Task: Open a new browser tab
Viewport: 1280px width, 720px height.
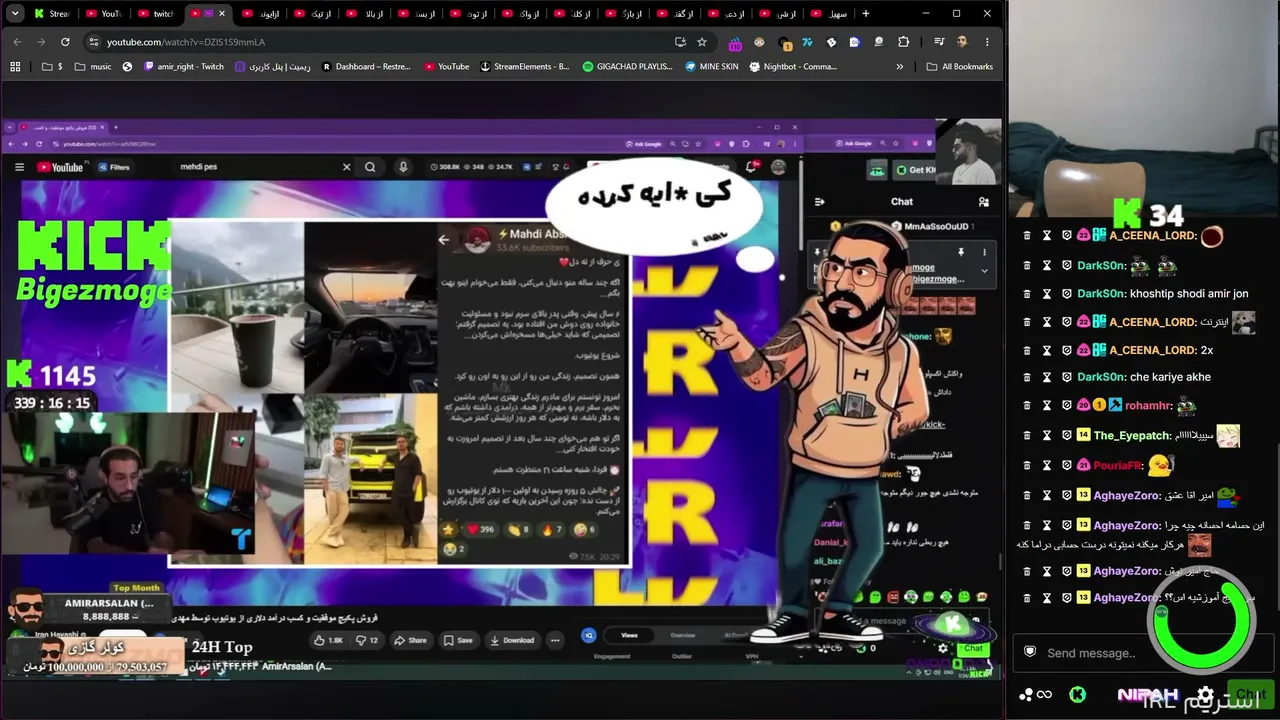Action: pyautogui.click(x=866, y=14)
